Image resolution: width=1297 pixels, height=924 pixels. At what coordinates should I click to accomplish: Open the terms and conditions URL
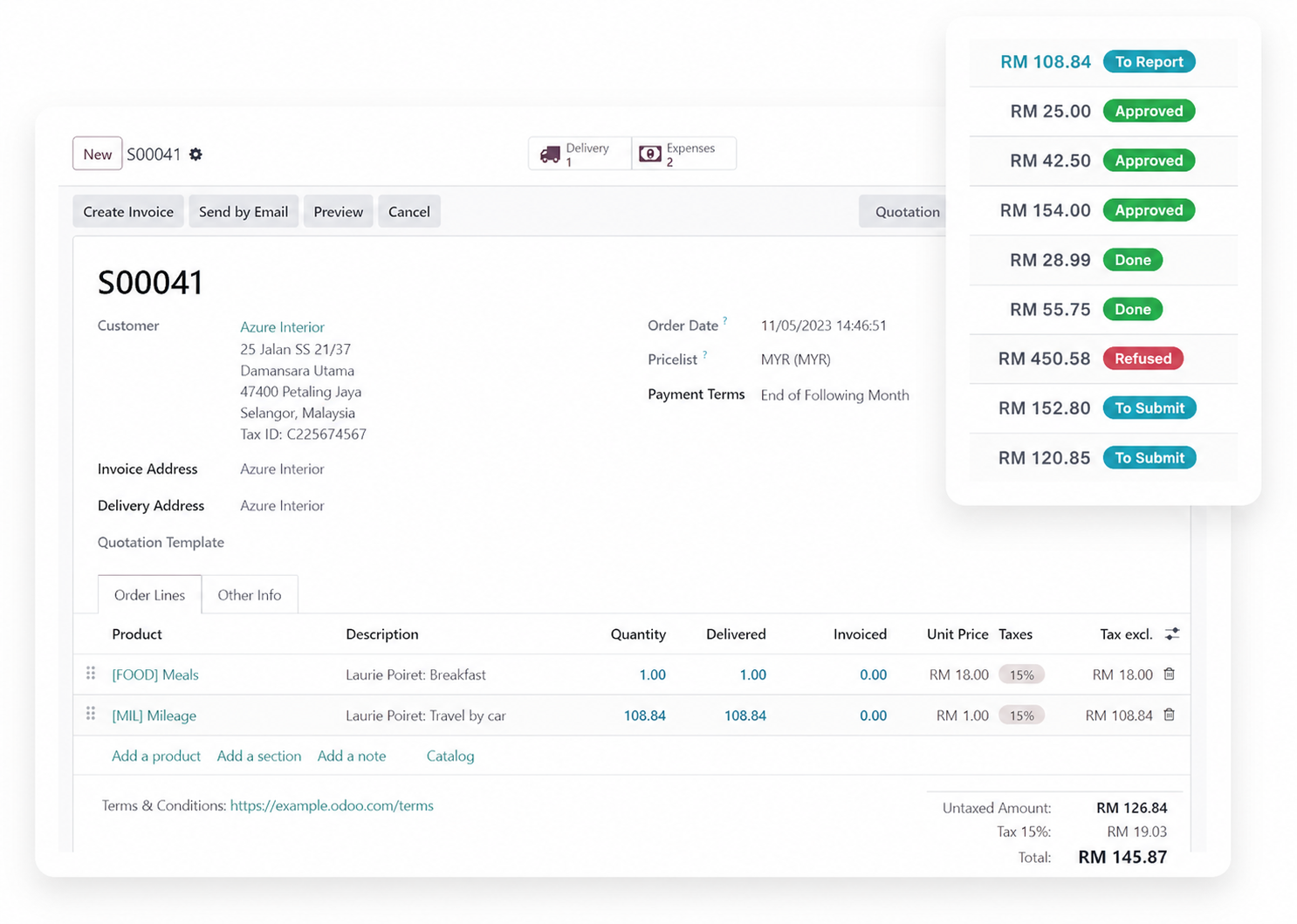332,805
